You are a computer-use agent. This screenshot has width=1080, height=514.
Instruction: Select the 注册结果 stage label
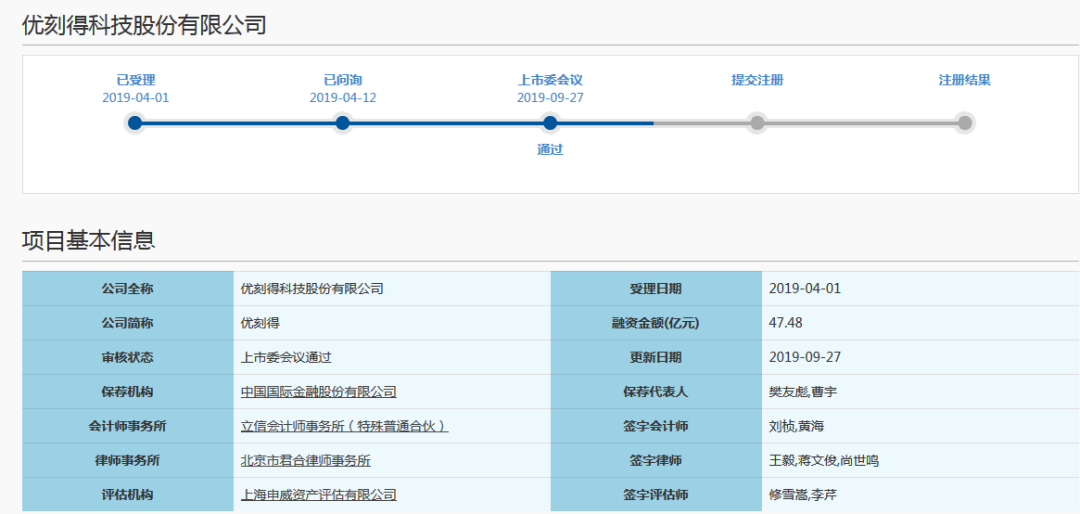click(x=965, y=80)
